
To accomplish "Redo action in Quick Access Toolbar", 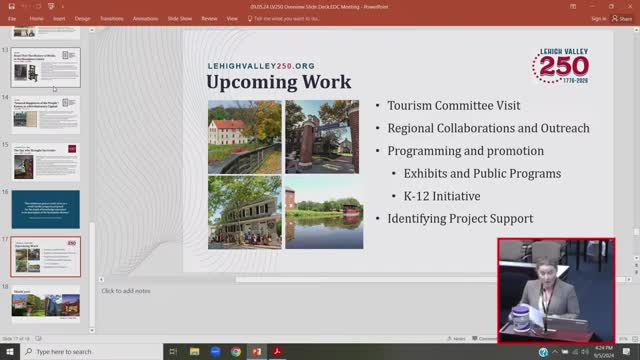I will coord(38,6).
